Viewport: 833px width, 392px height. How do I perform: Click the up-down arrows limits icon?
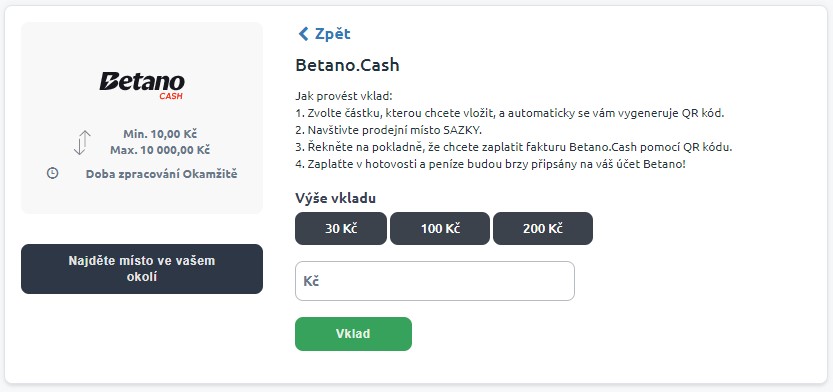[82, 142]
